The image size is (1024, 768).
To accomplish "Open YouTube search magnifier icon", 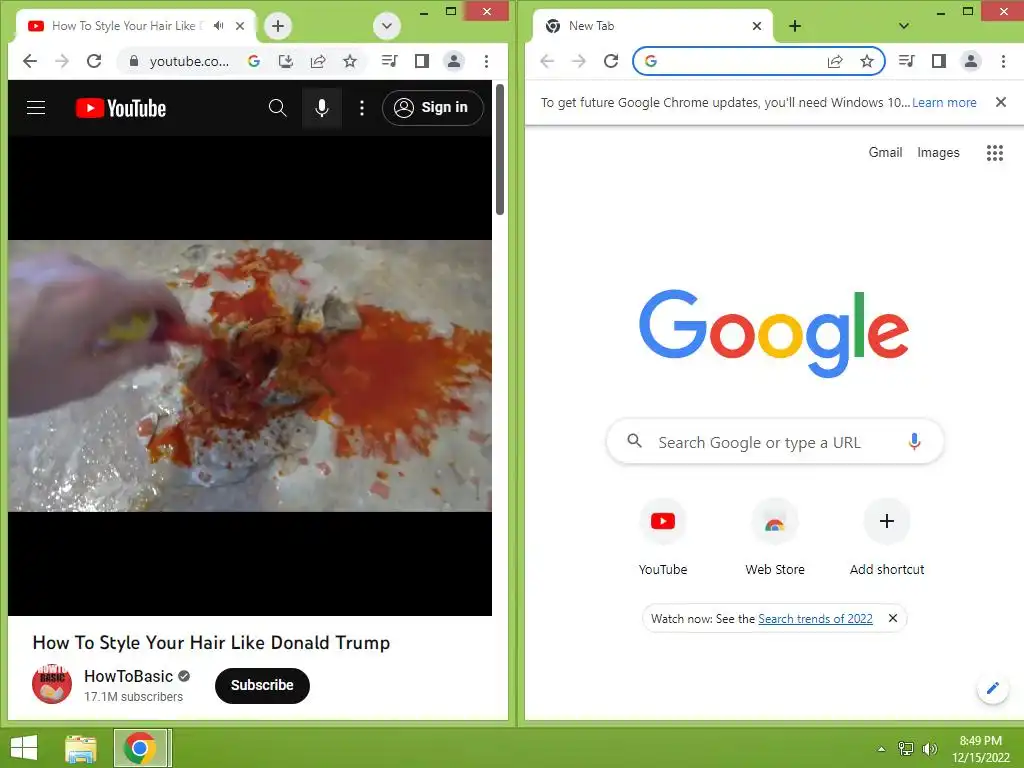I will coord(278,108).
